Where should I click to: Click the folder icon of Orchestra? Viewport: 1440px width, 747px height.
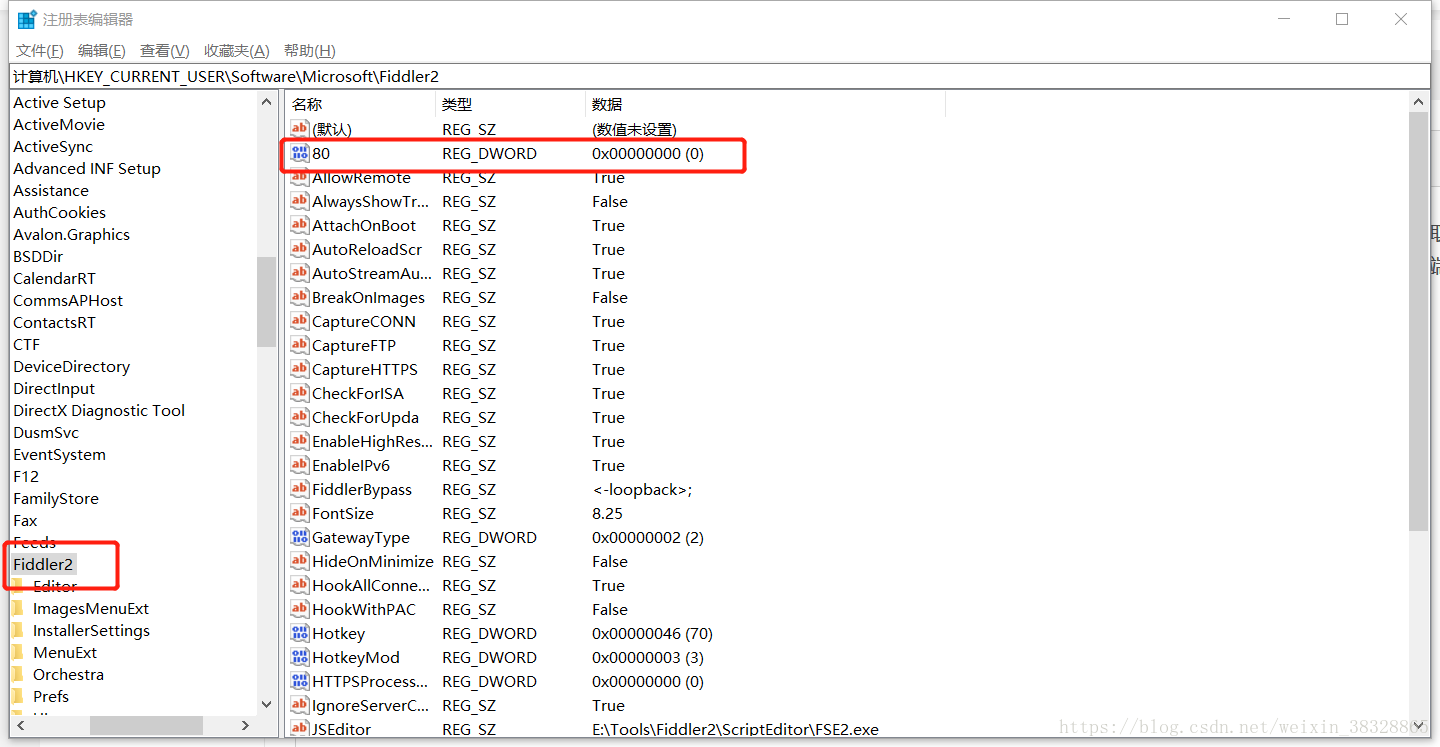pyautogui.click(x=17, y=674)
